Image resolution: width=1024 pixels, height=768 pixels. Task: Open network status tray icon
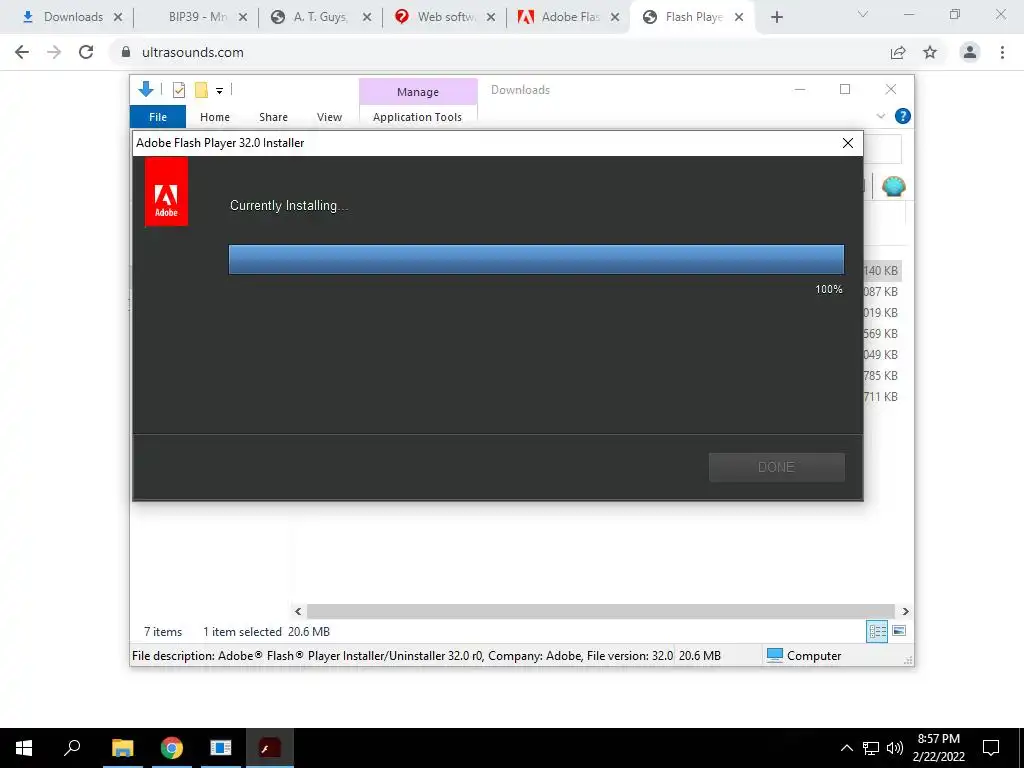pos(871,748)
